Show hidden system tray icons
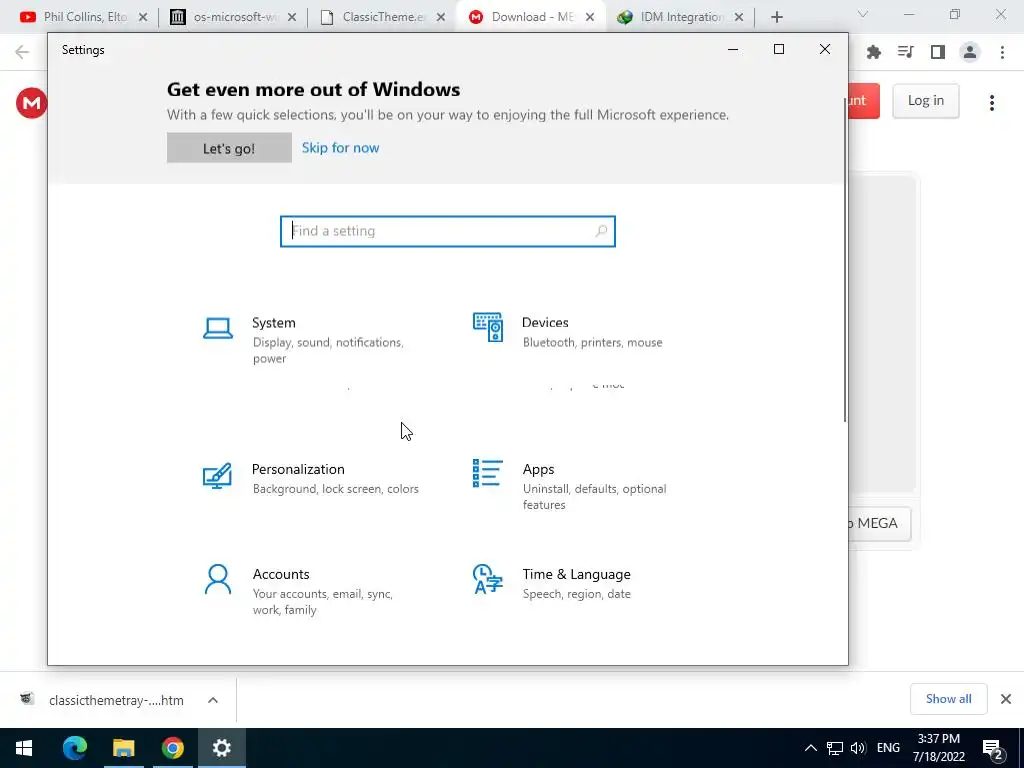The image size is (1024, 768). click(x=810, y=748)
